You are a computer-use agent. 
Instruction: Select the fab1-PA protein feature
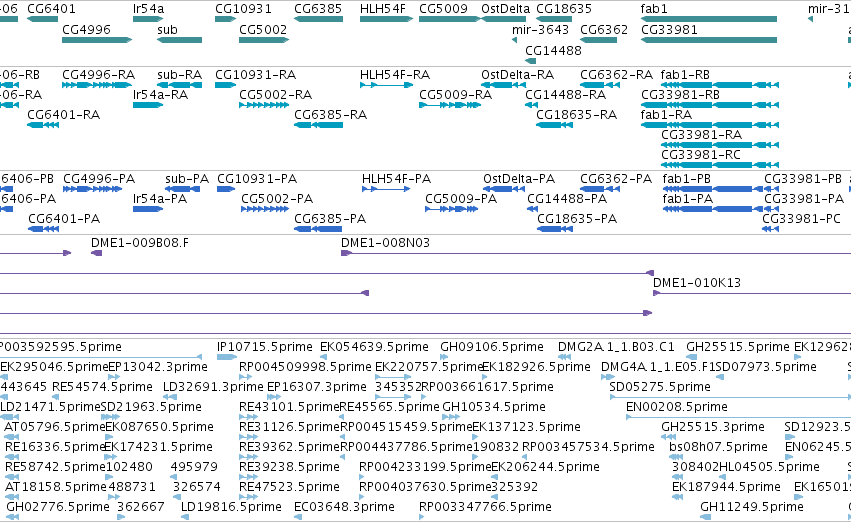point(712,209)
